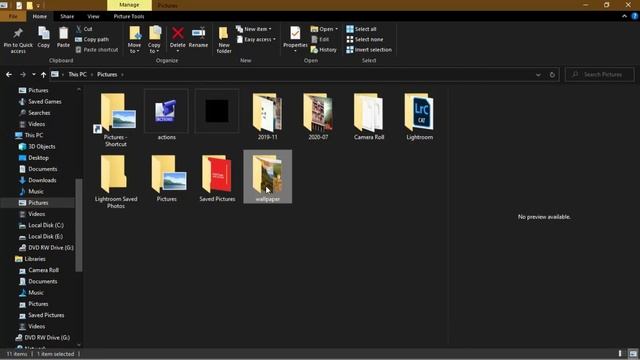Click the Manage contextual tab
The height and width of the screenshot is (360, 640).
129,5
